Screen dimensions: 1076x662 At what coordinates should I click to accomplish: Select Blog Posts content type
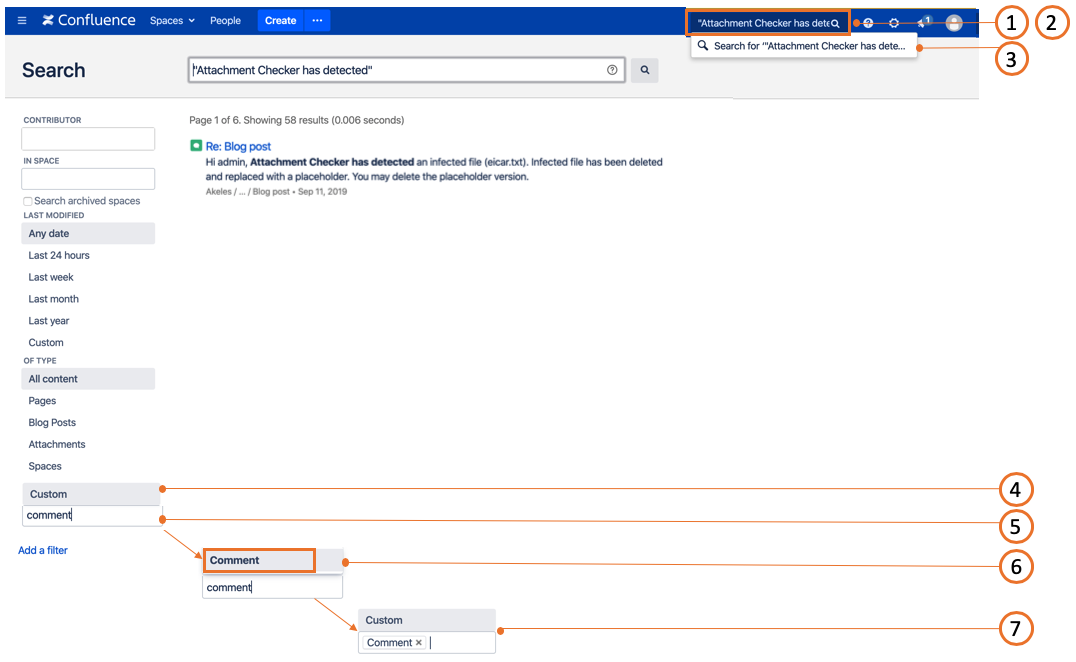52,423
